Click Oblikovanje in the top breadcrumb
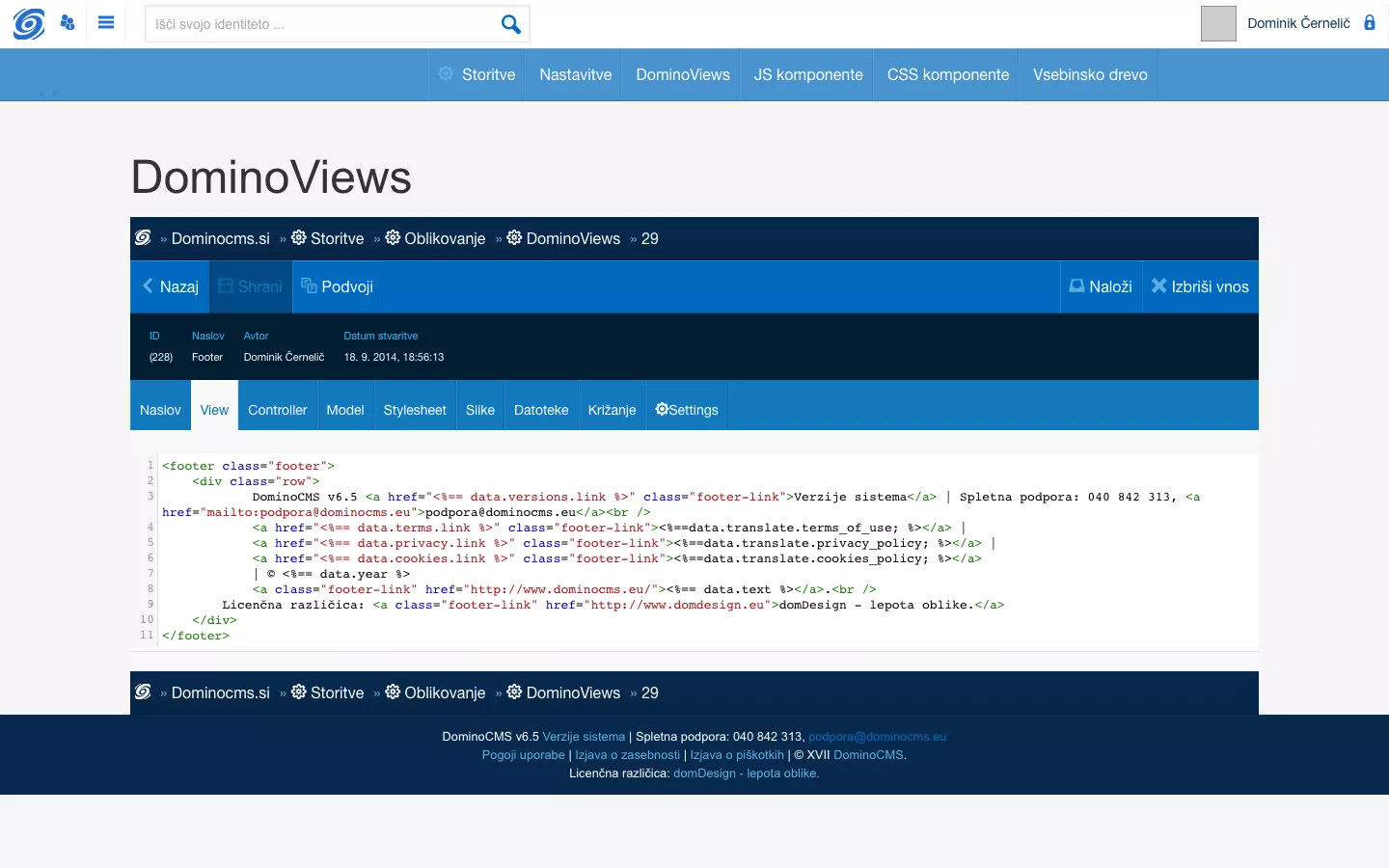 [x=444, y=238]
